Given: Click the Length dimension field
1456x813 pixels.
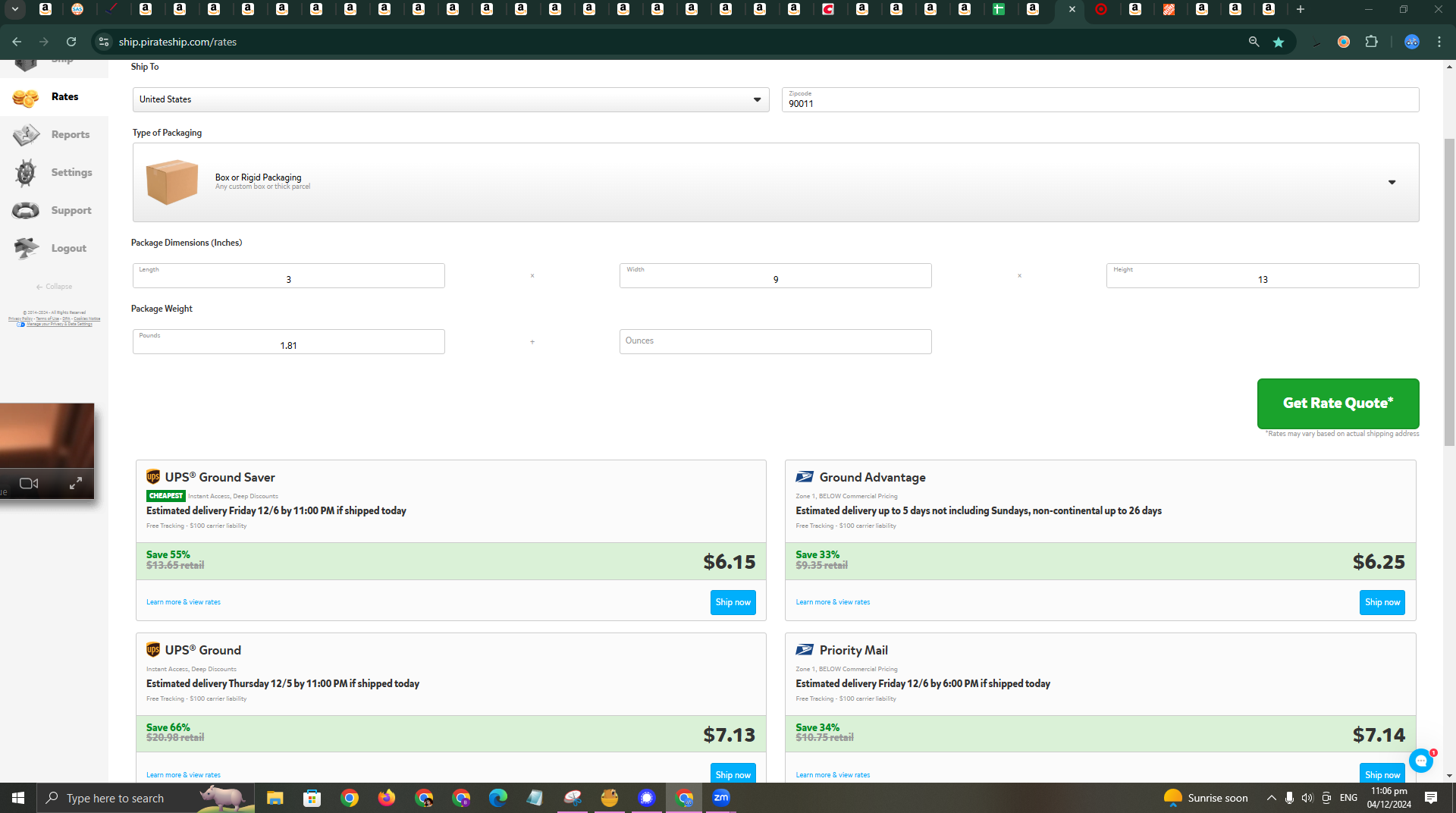Looking at the screenshot, I should click(288, 276).
